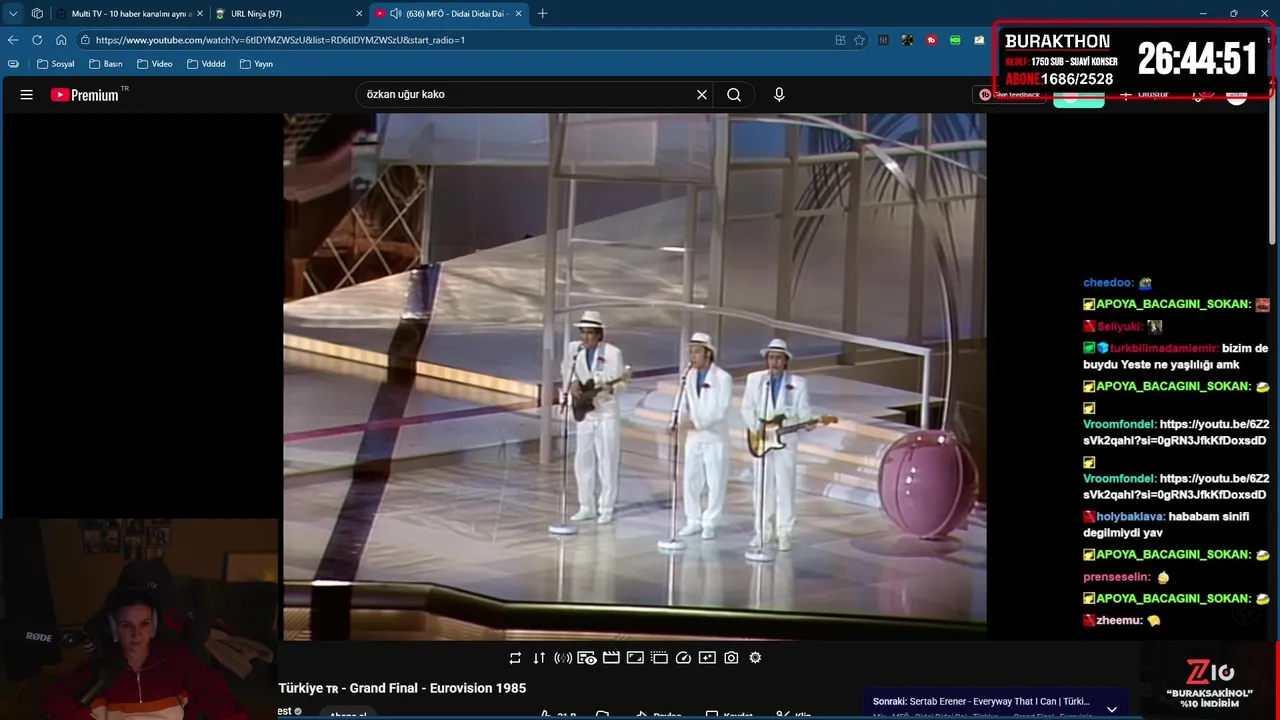This screenshot has width=1280, height=720.
Task: Toggle loop video icon under player
Action: pos(515,658)
